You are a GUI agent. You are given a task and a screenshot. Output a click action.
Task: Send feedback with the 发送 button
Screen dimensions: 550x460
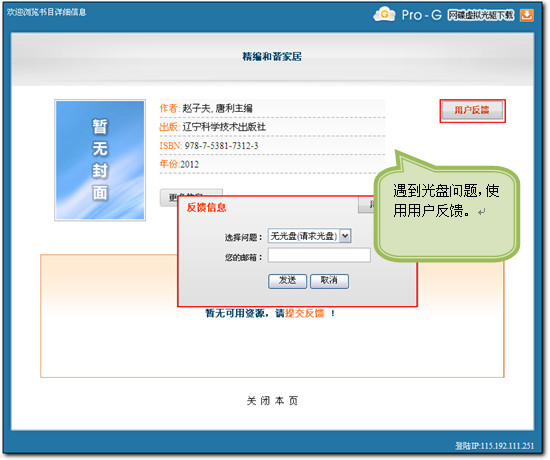point(287,281)
